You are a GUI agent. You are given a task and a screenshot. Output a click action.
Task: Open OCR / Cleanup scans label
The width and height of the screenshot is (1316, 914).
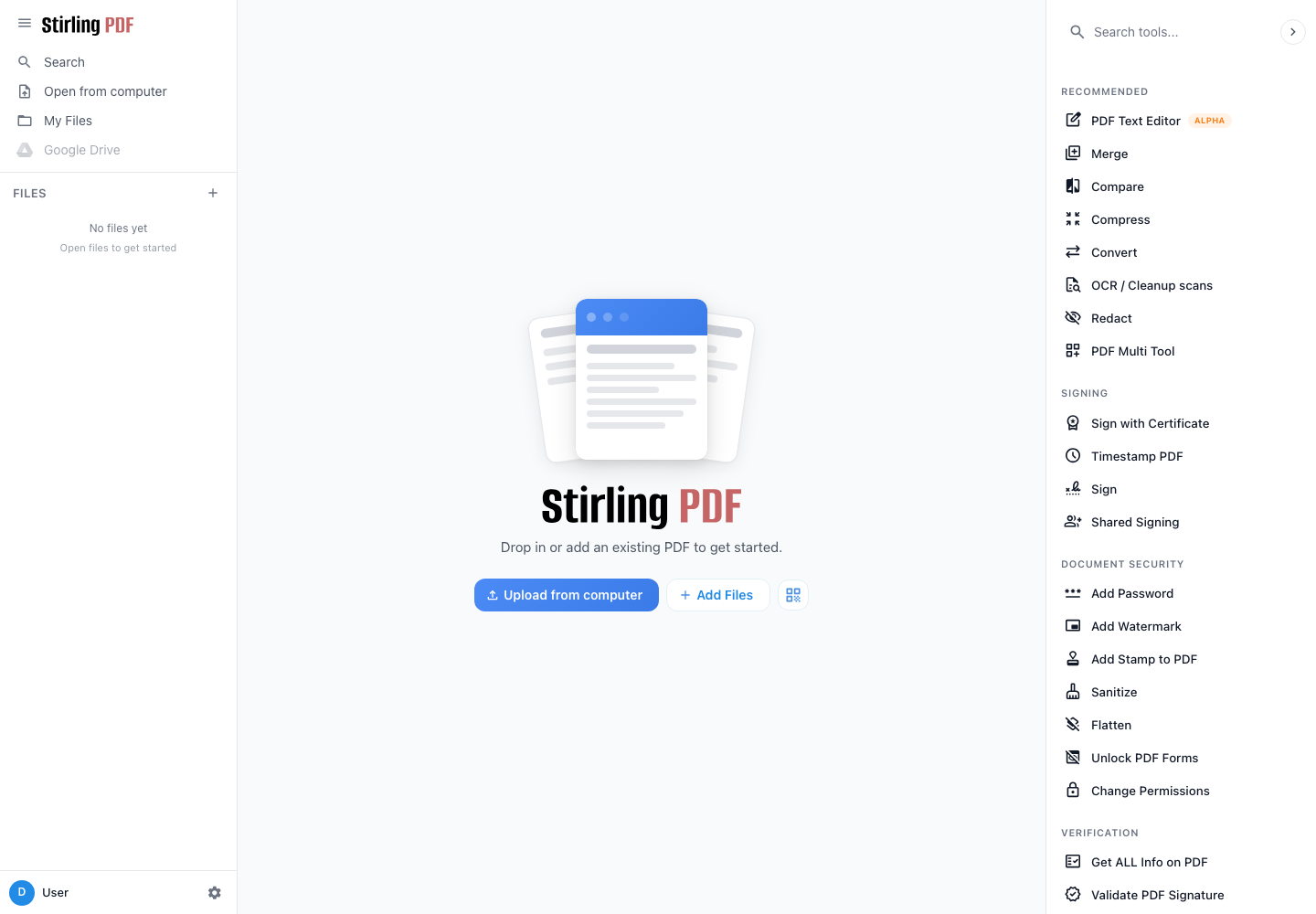1151,285
